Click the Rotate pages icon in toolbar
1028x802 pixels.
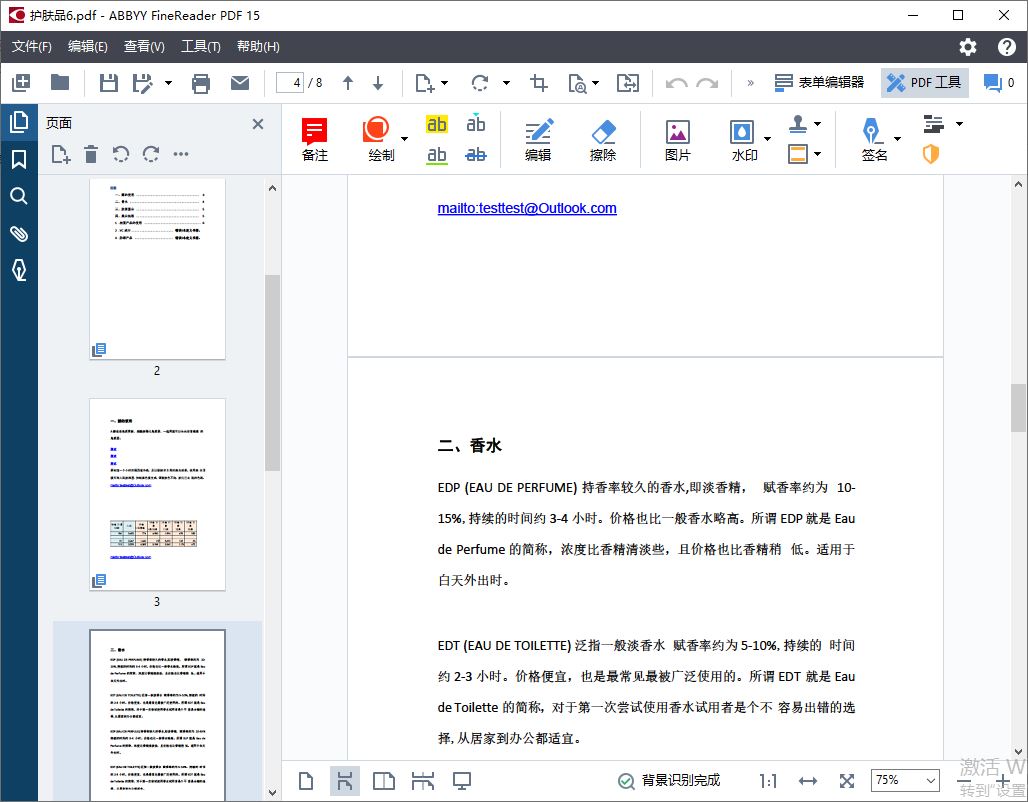pyautogui.click(x=480, y=83)
